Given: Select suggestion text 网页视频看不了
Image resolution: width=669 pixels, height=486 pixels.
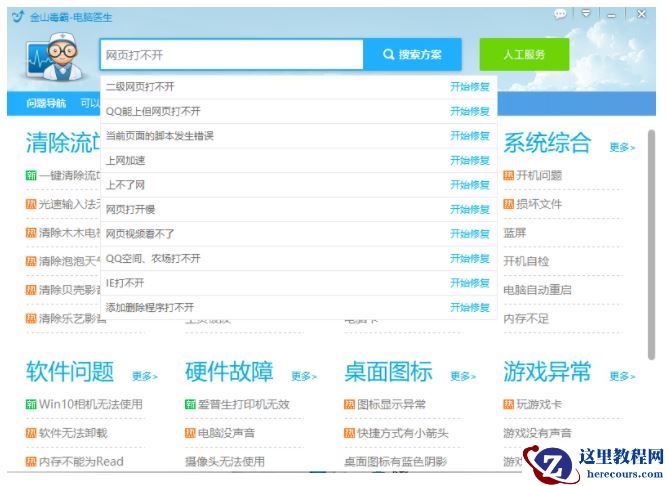Looking at the screenshot, I should point(140,234).
